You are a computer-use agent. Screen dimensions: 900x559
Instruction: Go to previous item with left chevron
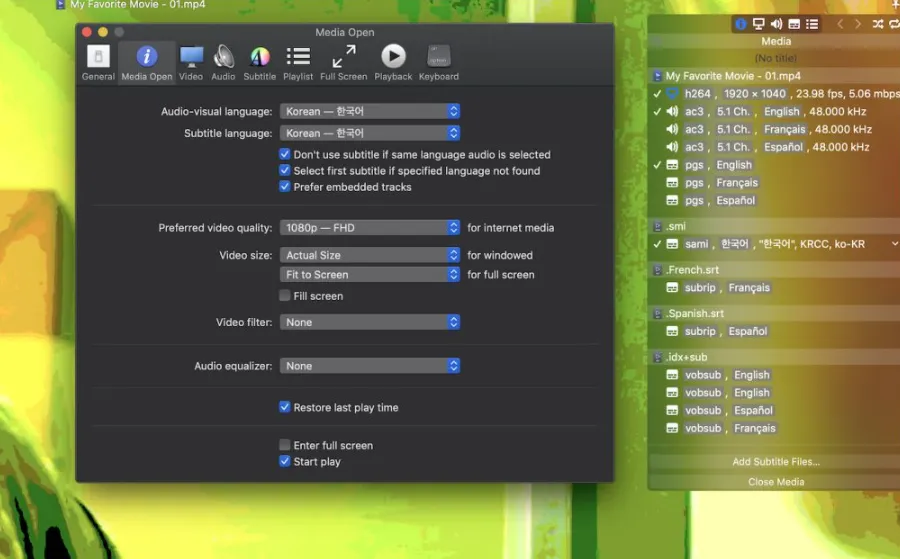click(840, 24)
